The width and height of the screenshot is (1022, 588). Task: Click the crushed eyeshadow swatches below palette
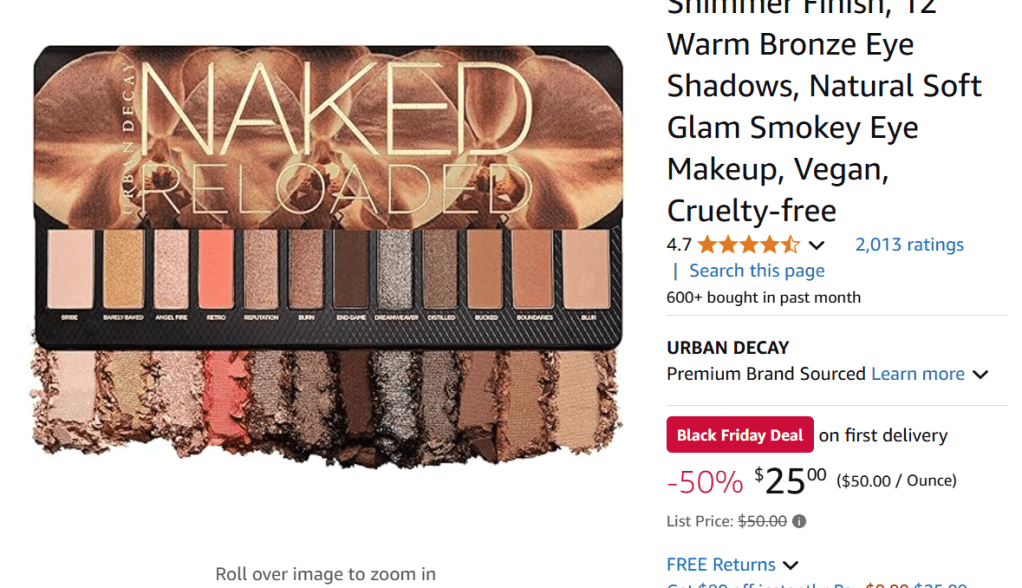tap(326, 402)
